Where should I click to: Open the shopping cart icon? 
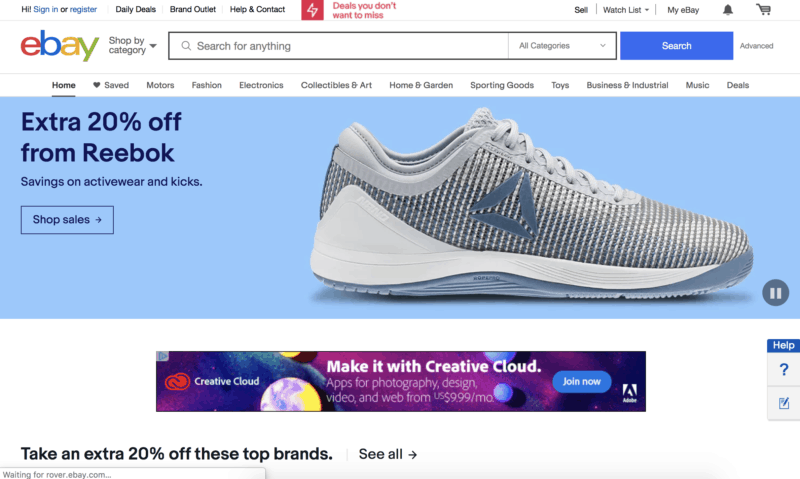point(763,9)
